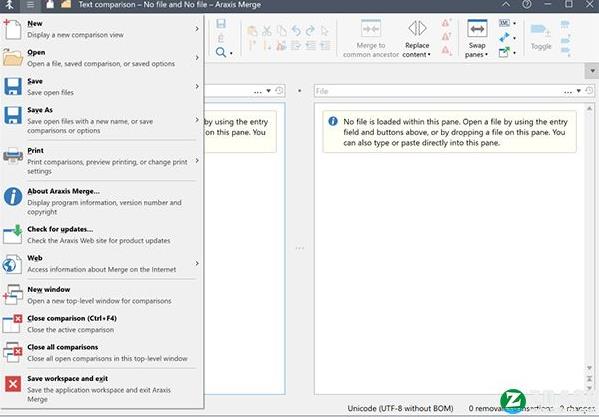This screenshot has height=417, width=599.
Task: Click the right pane info message text
Action: tap(455, 132)
